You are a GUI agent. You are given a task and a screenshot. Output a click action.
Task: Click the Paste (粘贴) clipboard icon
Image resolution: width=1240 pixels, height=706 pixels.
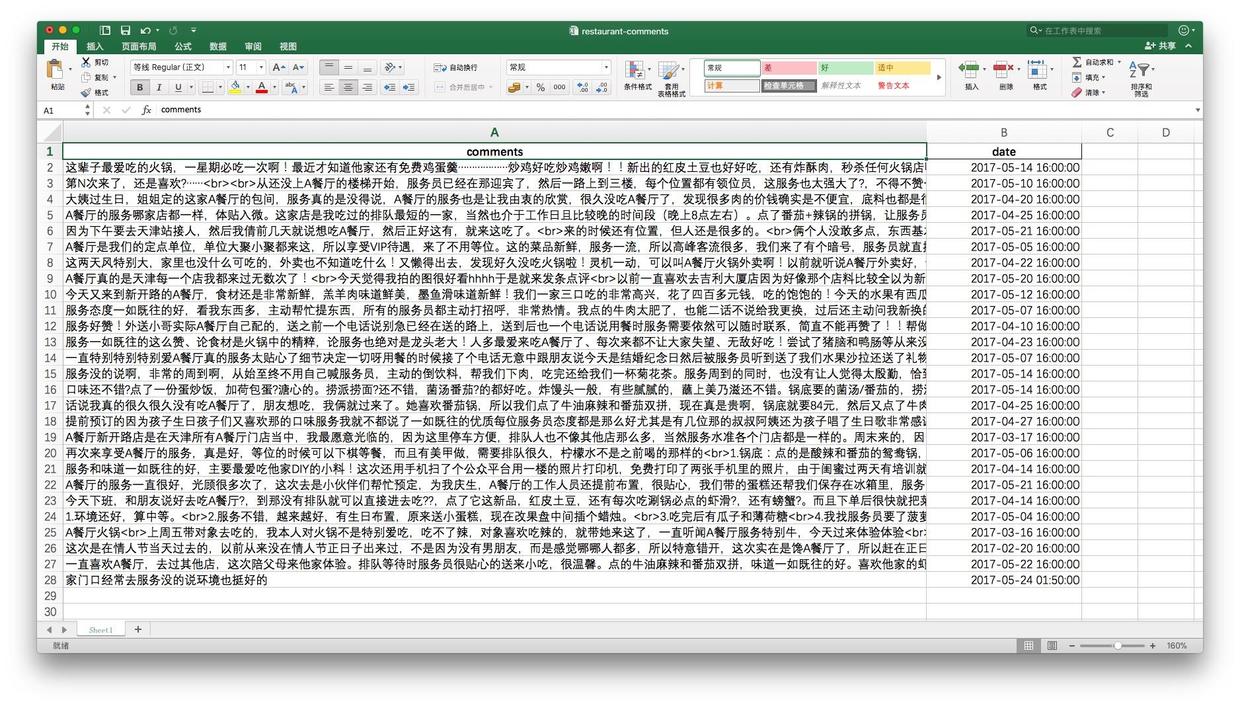57,71
